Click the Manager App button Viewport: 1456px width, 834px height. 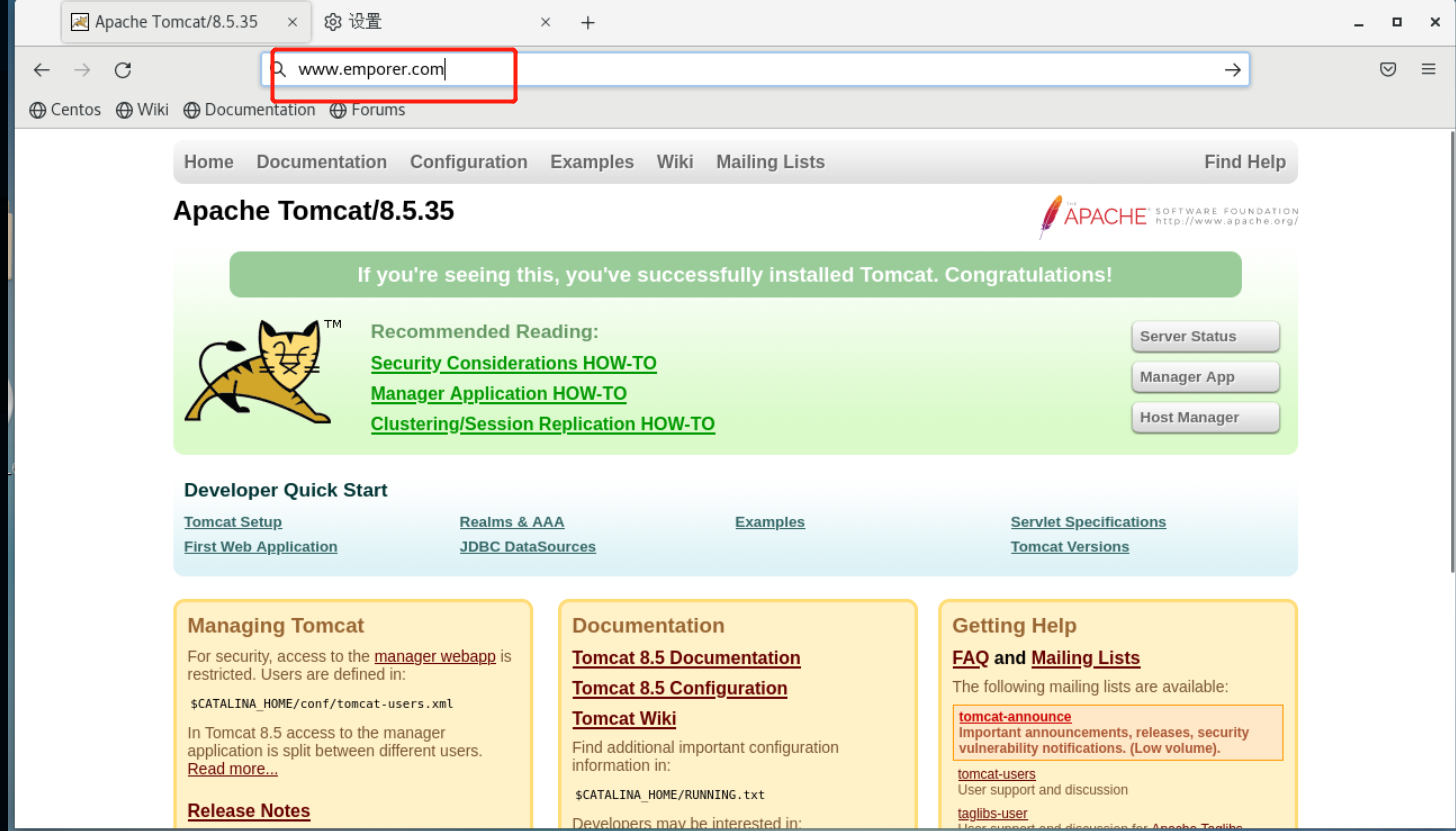[1205, 377]
